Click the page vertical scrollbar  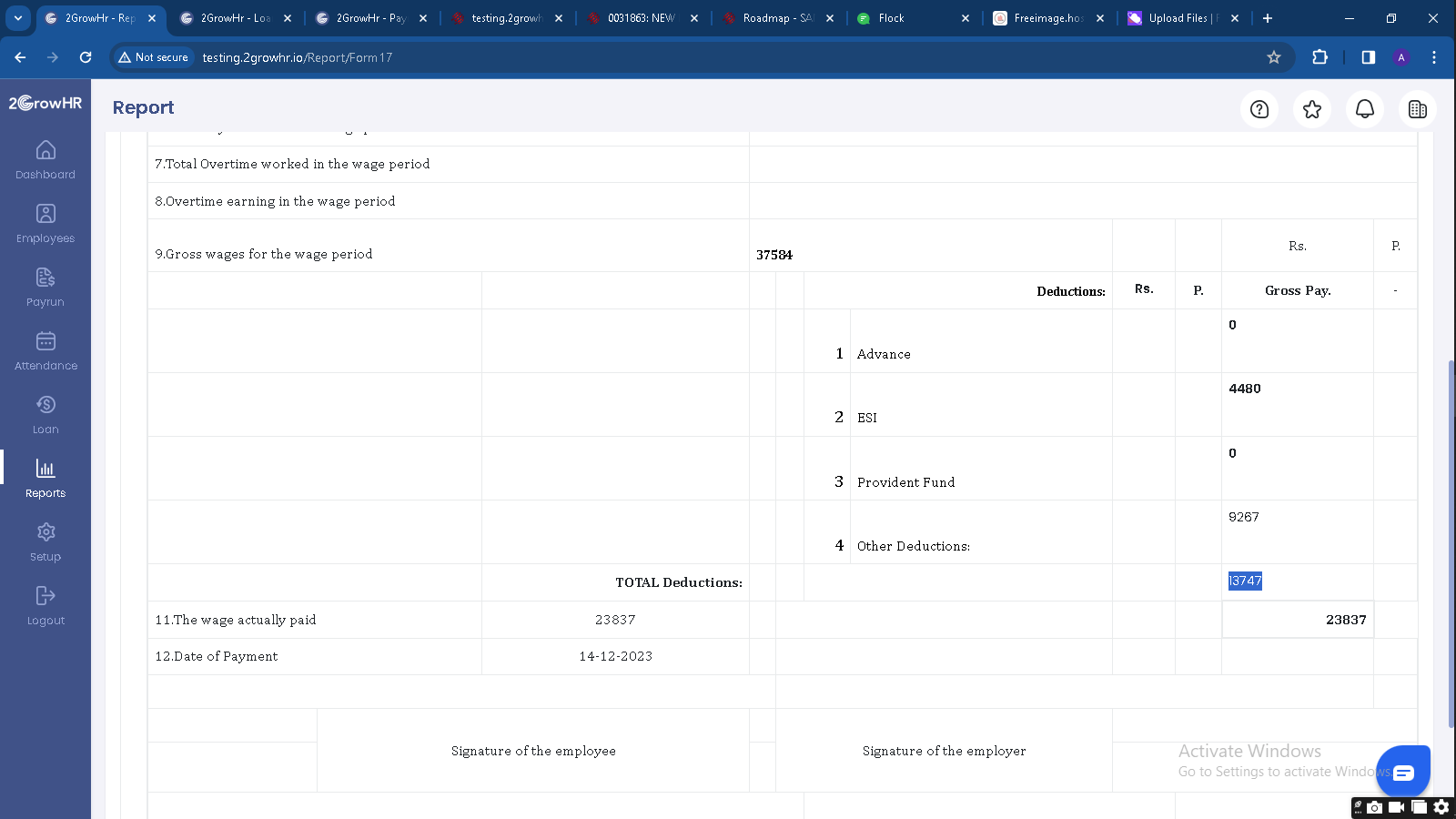click(x=1451, y=543)
